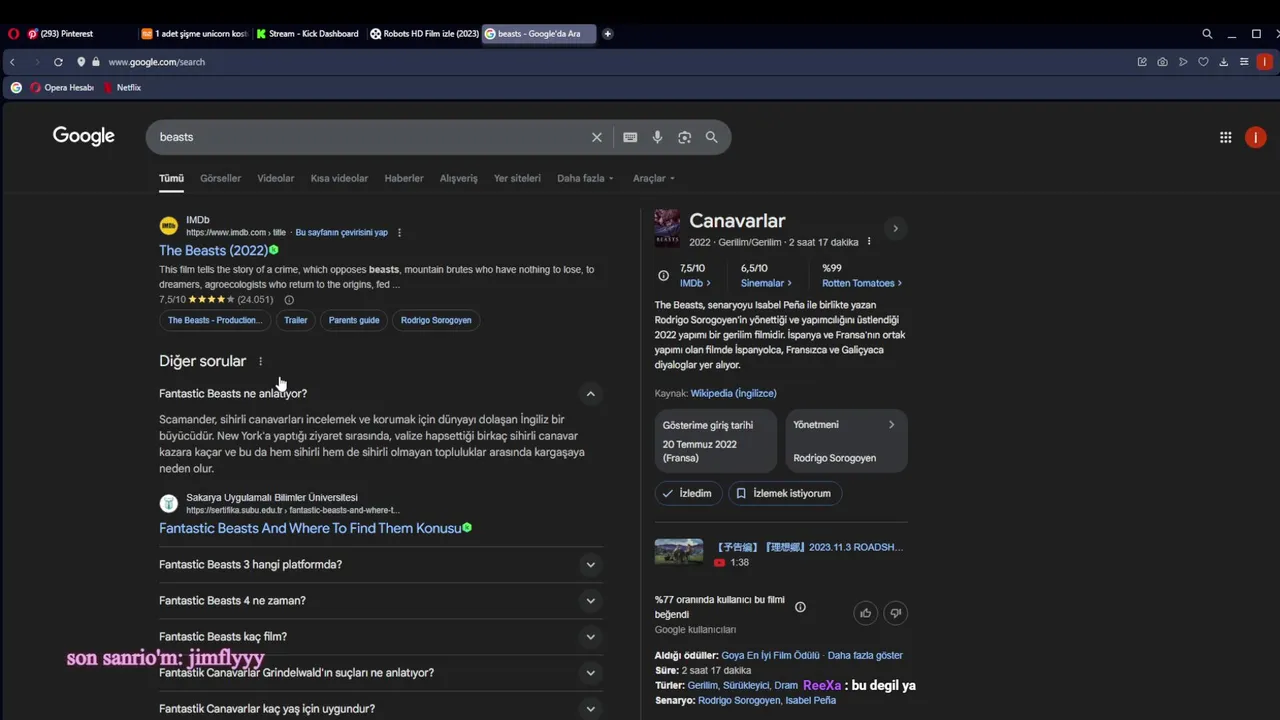Viewport: 1280px width, 720px height.
Task: Submit search with magnifier icon
Action: tap(711, 137)
